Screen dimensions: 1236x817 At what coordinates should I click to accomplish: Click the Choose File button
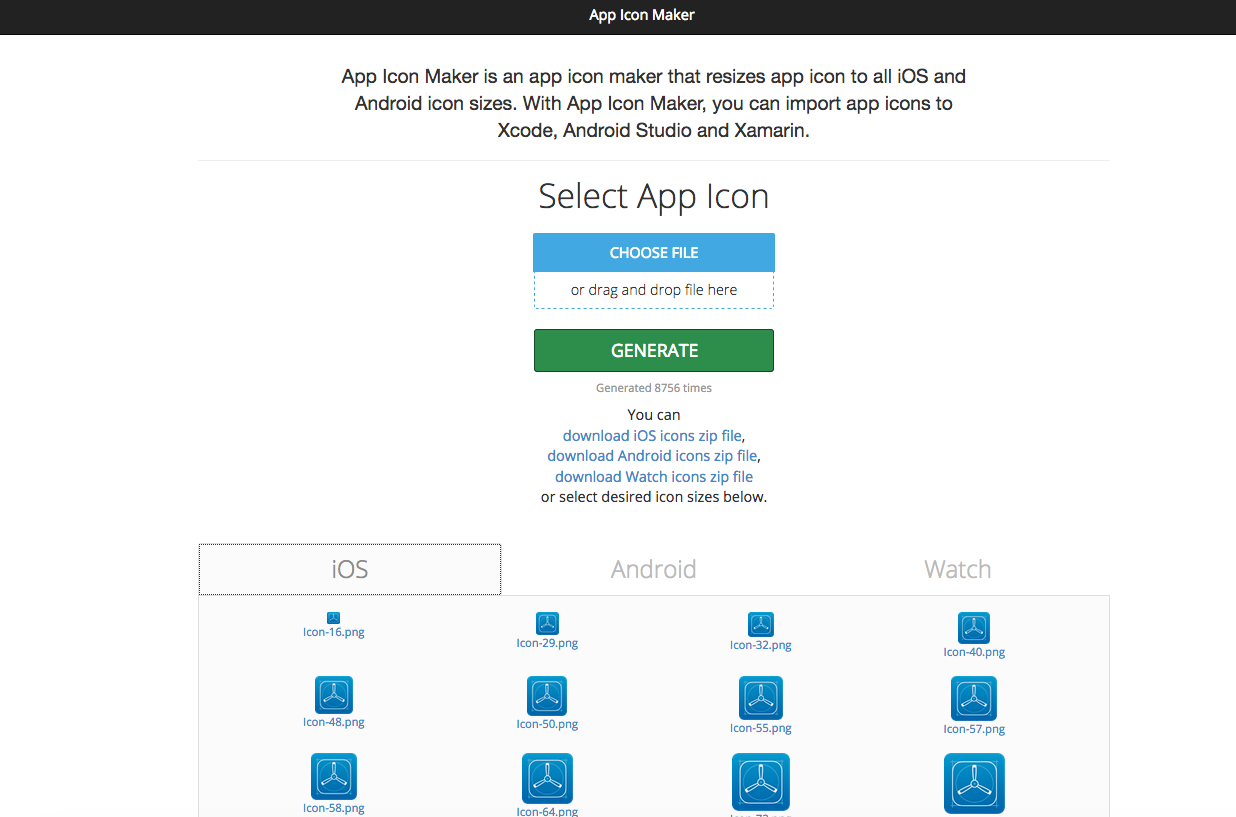pos(653,252)
